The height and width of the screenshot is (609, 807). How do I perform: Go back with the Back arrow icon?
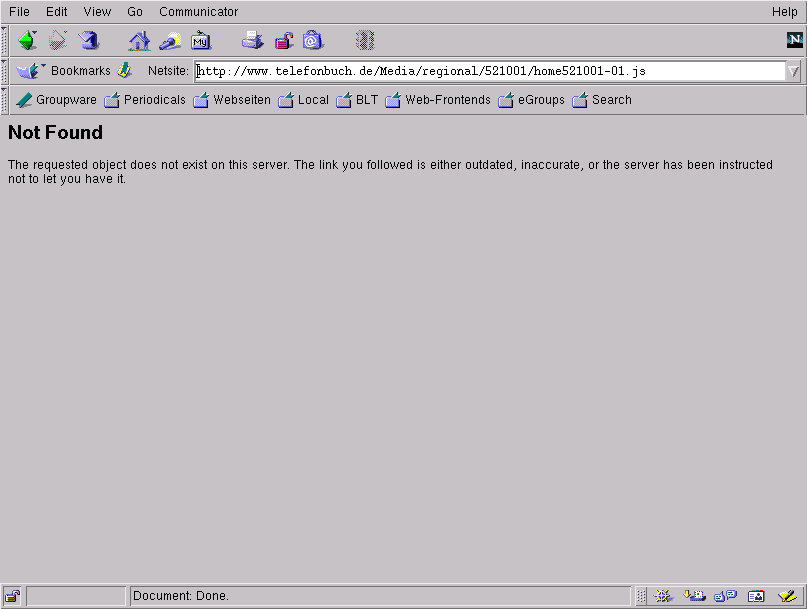[x=27, y=40]
